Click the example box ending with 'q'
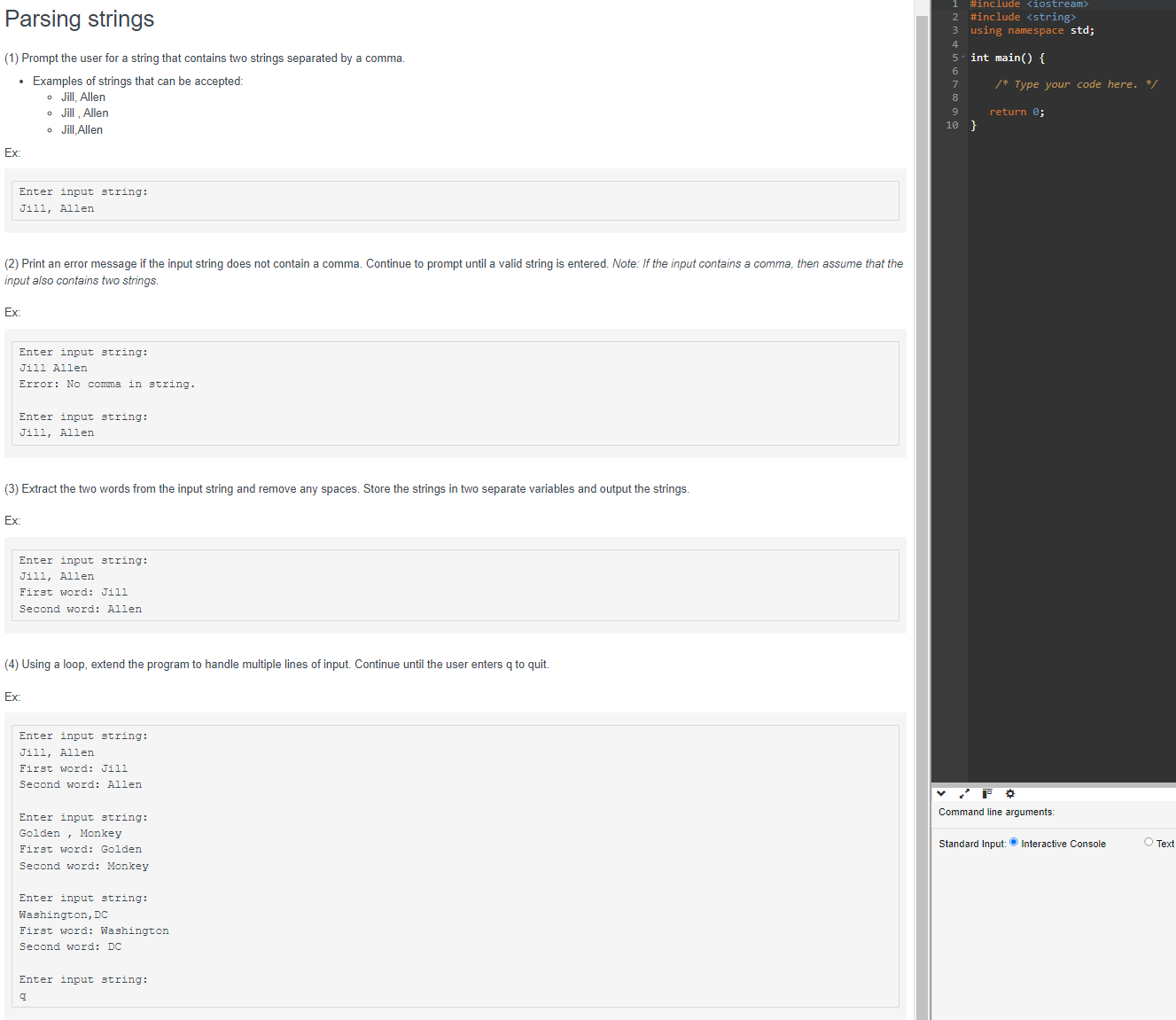Image resolution: width=1176 pixels, height=1020 pixels. pos(453,864)
